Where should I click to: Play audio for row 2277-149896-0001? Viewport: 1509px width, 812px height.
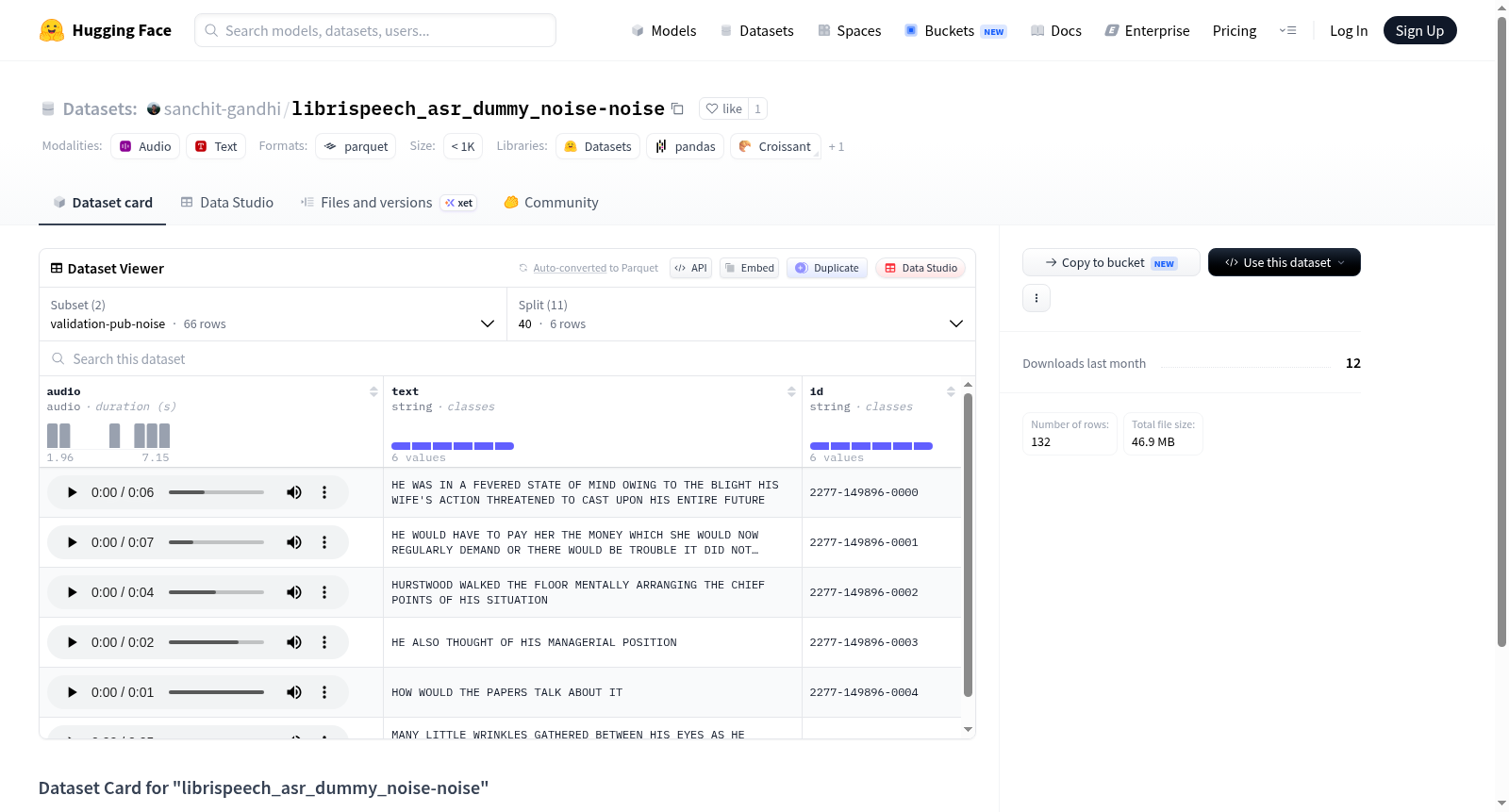pos(72,542)
